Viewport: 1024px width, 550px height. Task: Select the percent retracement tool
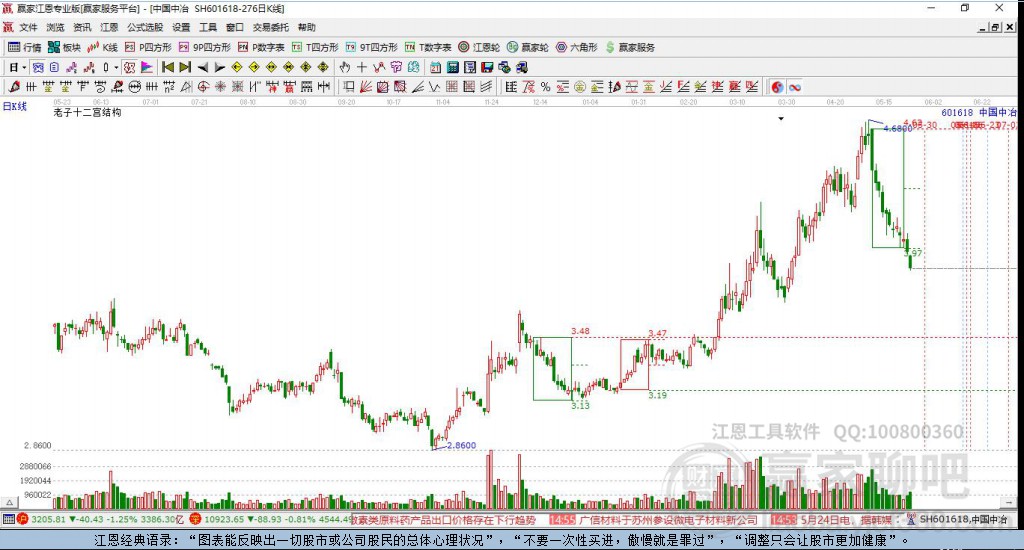[x=545, y=87]
